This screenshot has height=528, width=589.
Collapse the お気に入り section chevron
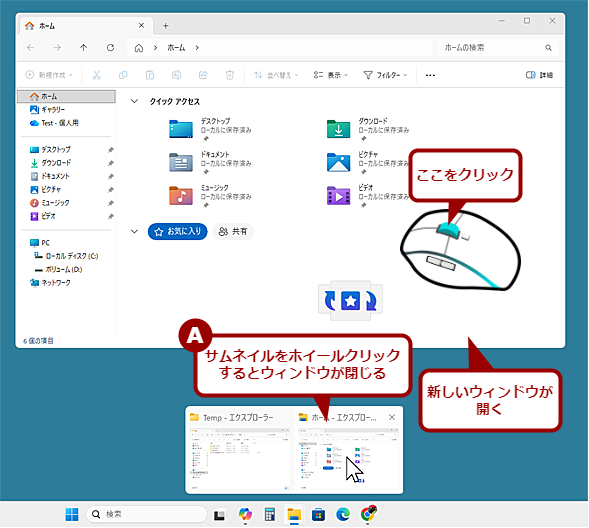134,231
